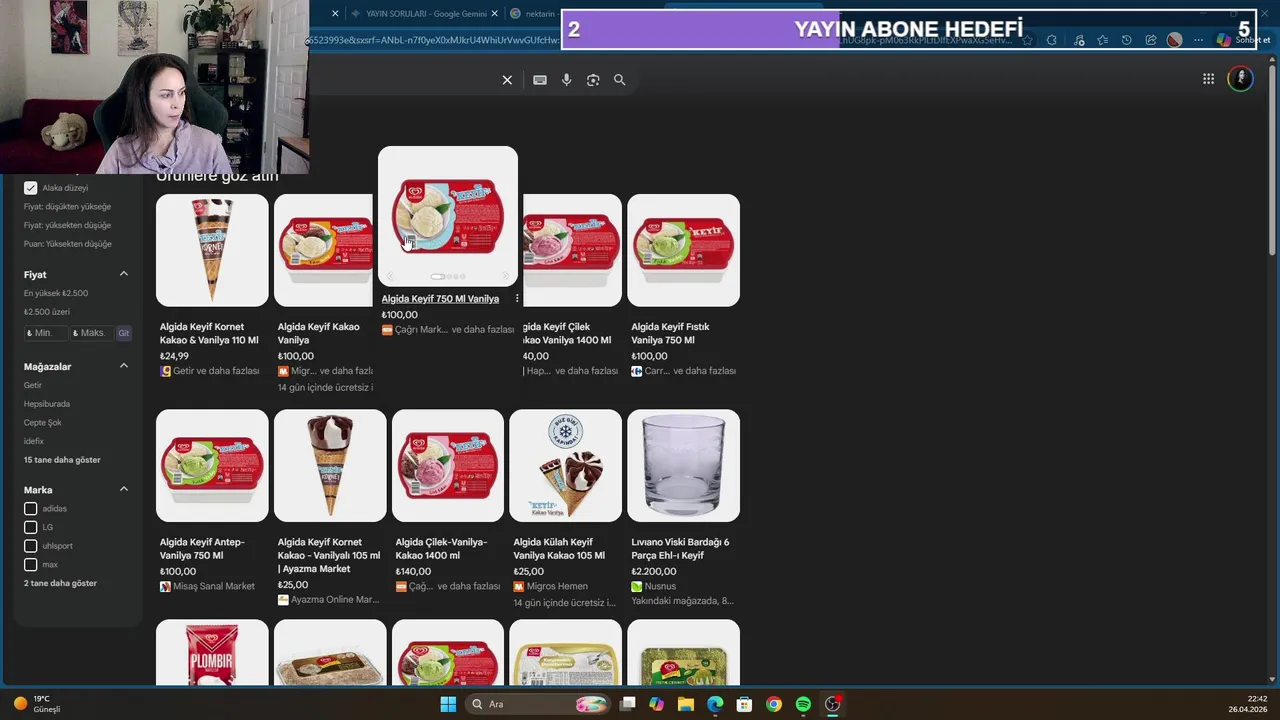Open search by image (Lens) icon
Image resolution: width=1280 pixels, height=720 pixels.
[x=593, y=80]
